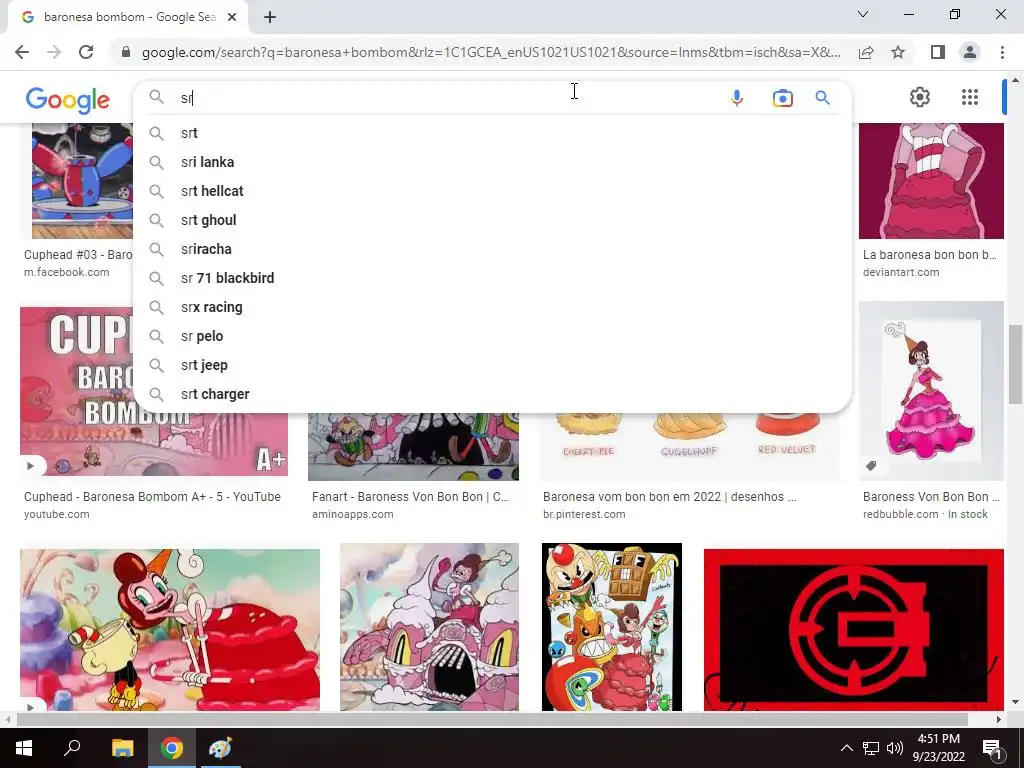Screen dimensions: 1024x768
Task: Select the 'srx racing' suggestion
Action: pos(492,307)
